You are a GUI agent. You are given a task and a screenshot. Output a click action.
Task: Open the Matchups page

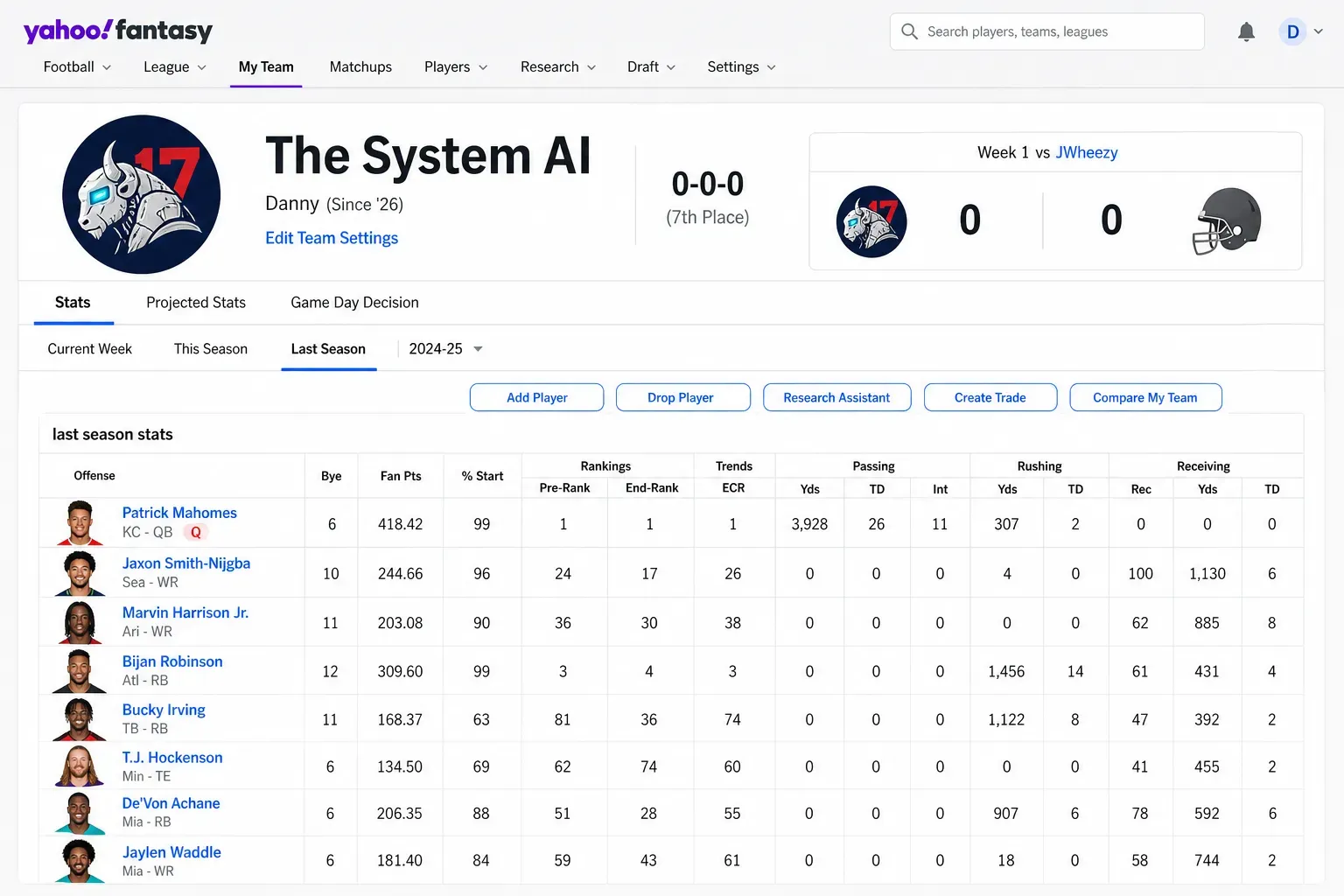coord(360,66)
